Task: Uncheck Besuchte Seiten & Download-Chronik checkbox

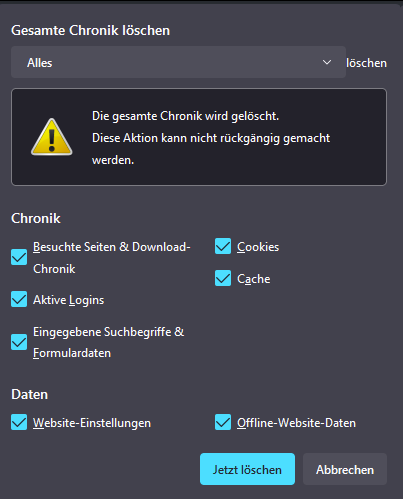Action: click(19, 257)
